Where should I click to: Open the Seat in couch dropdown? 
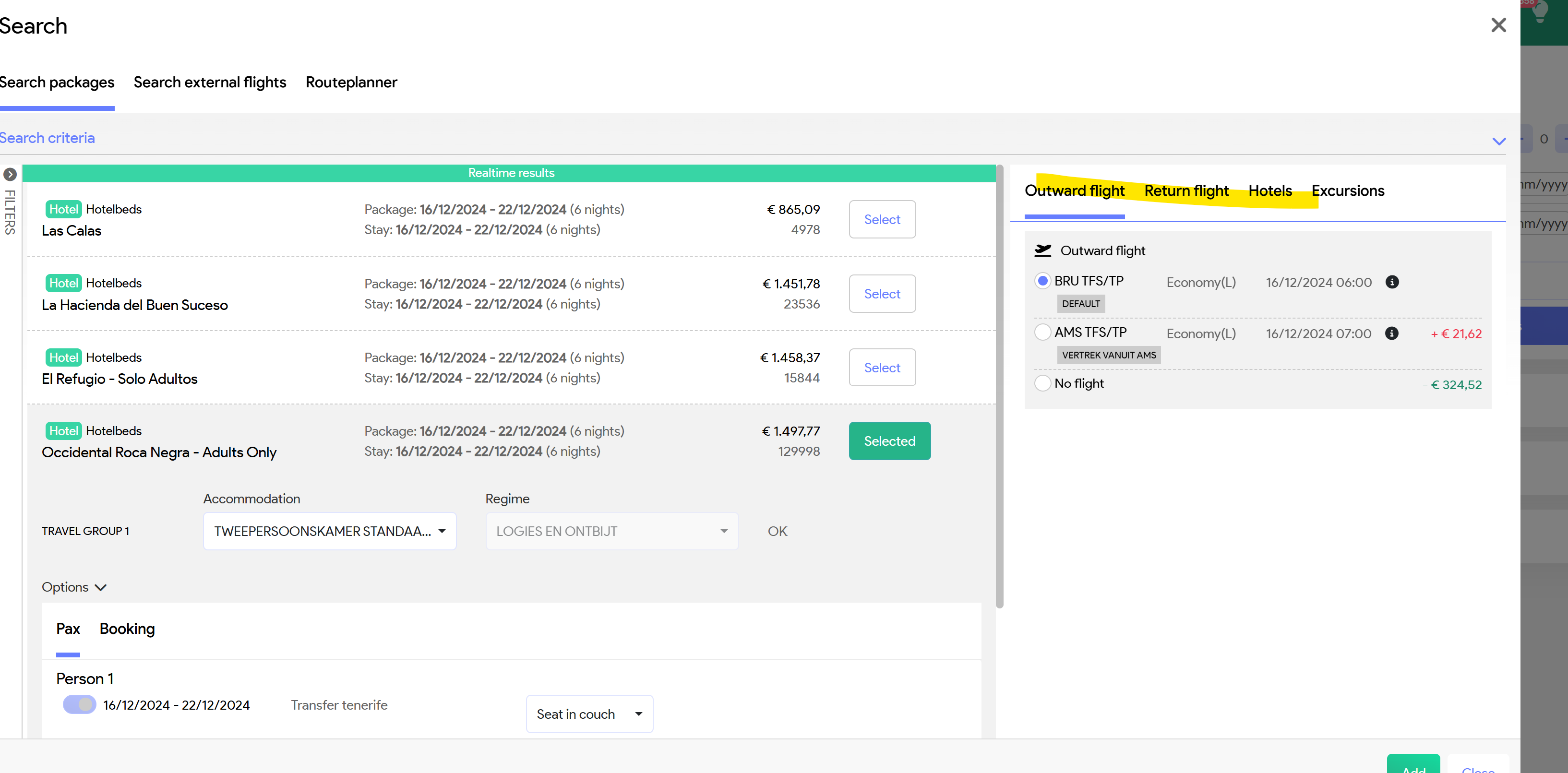pyautogui.click(x=588, y=714)
